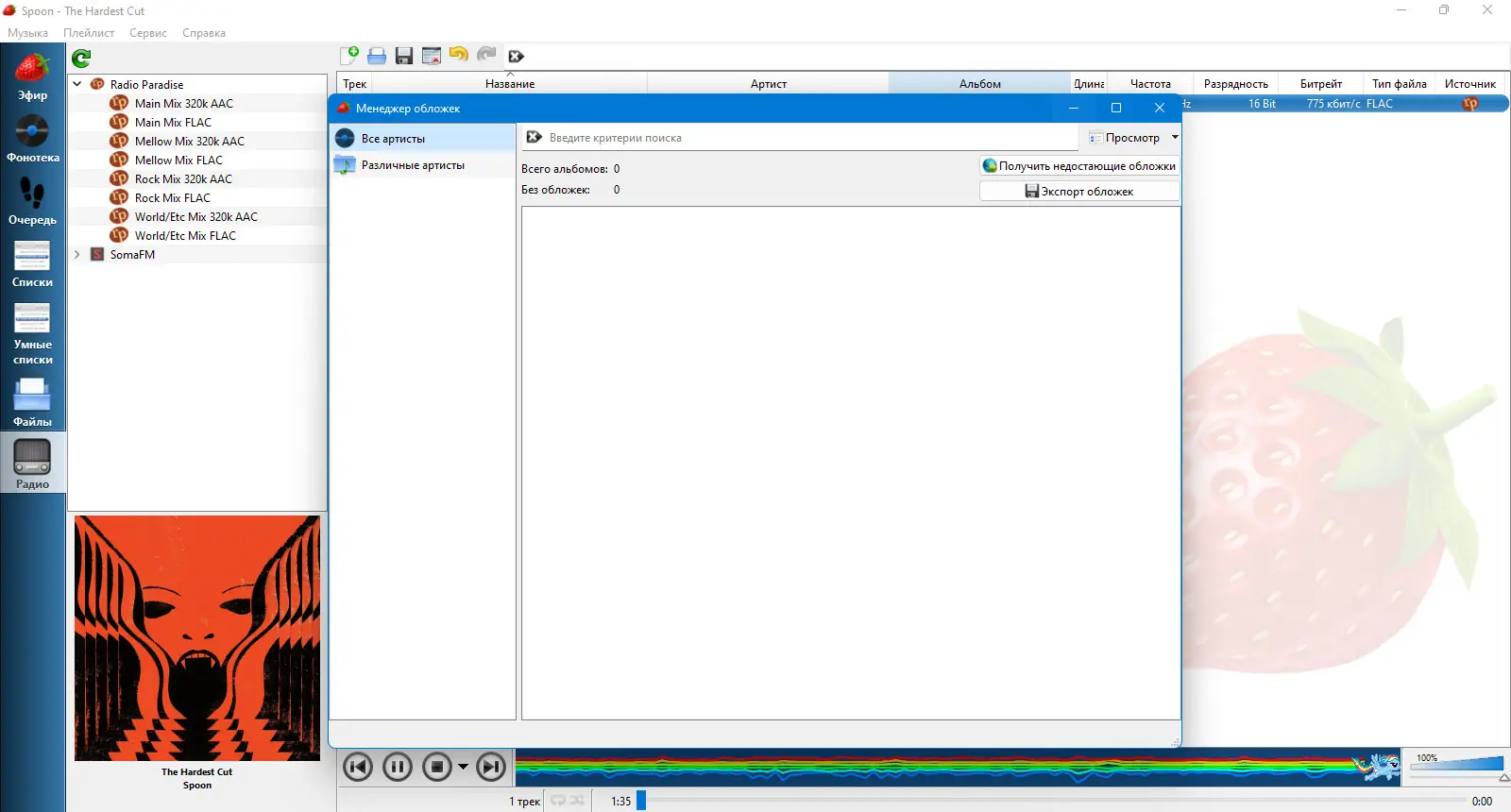
Task: Switch to the Файлы file browser
Action: click(32, 403)
